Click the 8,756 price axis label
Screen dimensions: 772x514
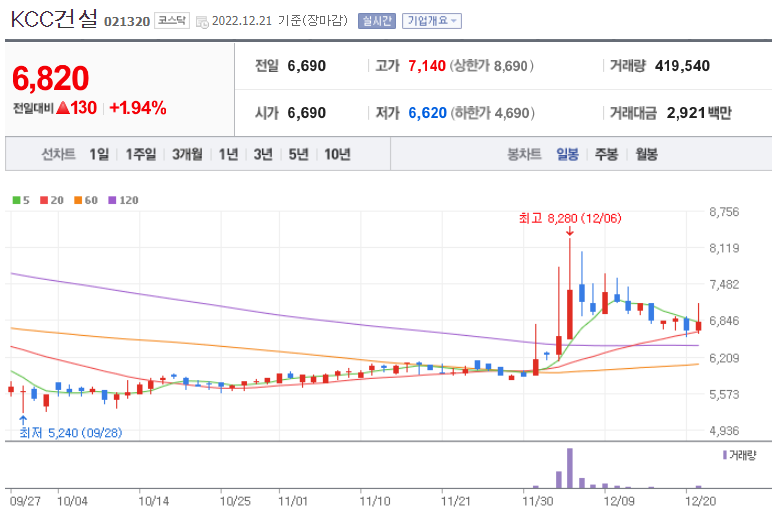click(x=724, y=212)
